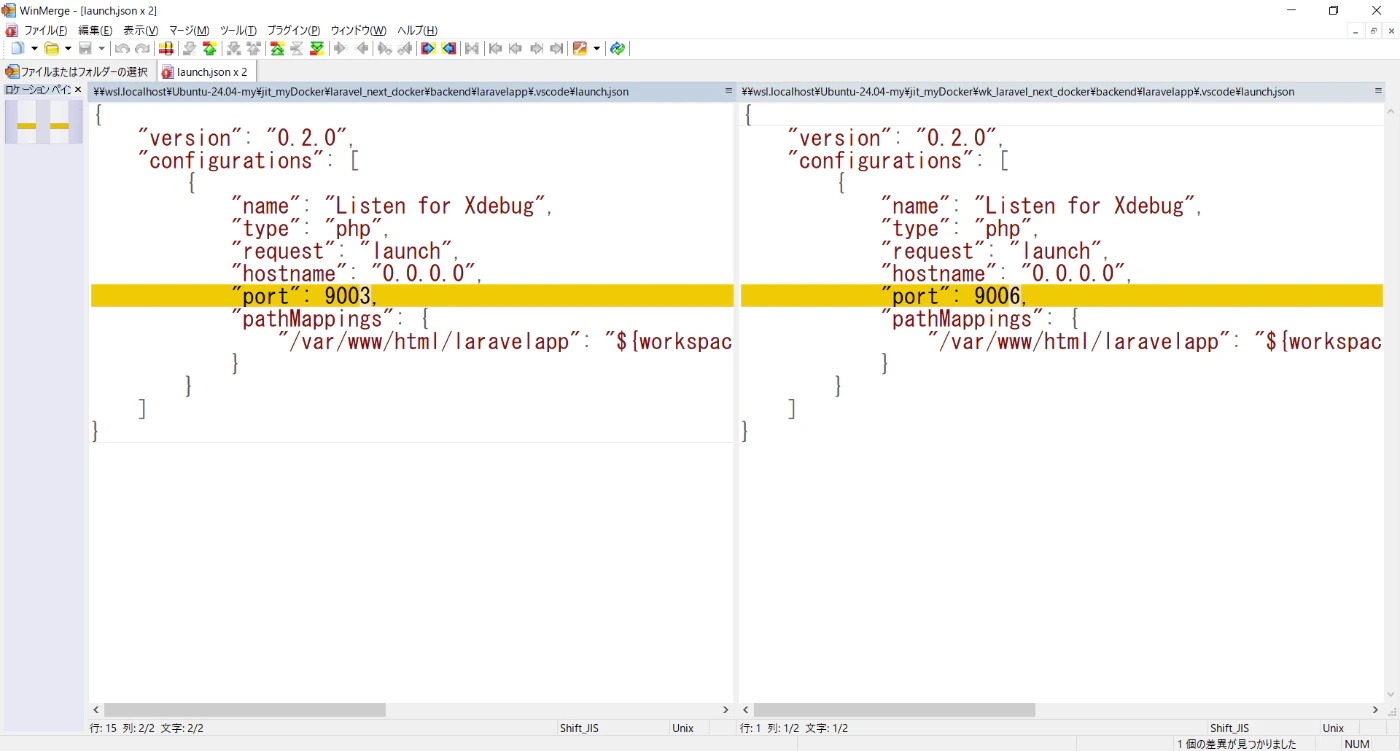The width and height of the screenshot is (1400, 751).
Task: Click the 1個の差異が見つかりました status message
Action: [1236, 744]
